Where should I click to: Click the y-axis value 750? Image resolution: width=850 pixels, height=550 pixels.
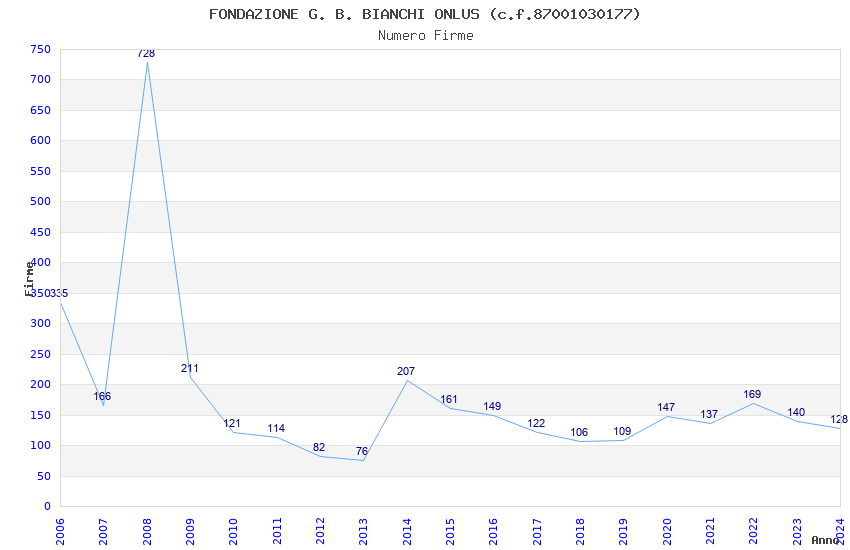point(41,49)
